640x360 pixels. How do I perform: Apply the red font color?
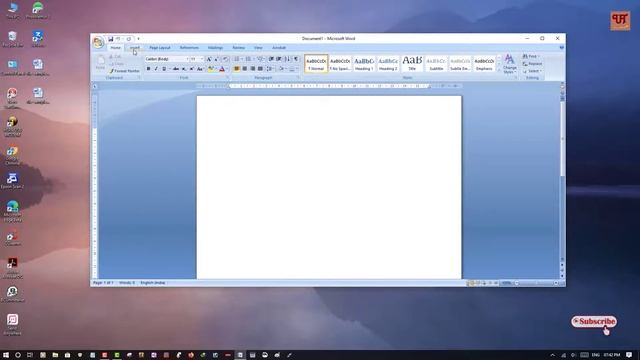tap(222, 69)
